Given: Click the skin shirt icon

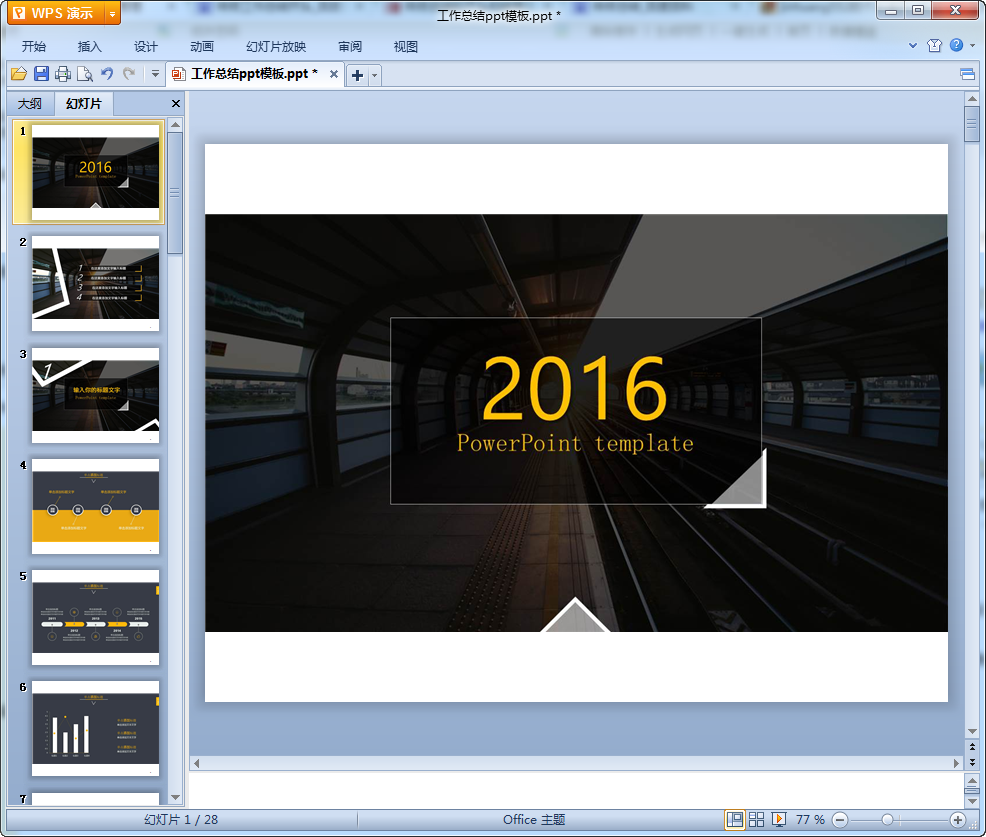Looking at the screenshot, I should pyautogui.click(x=934, y=45).
